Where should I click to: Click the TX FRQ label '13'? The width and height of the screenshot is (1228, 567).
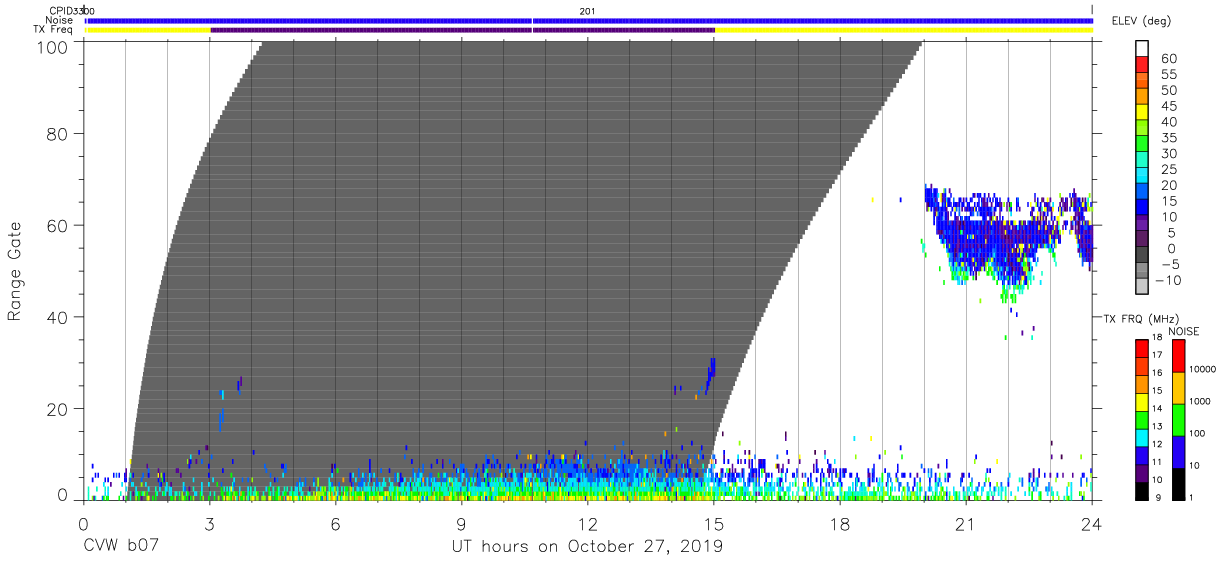[x=1156, y=426]
